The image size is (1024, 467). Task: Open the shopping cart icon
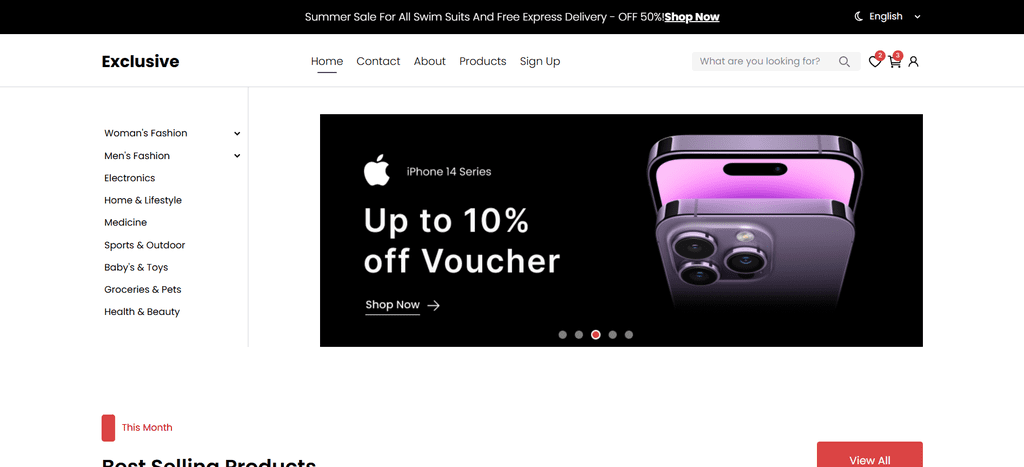[x=894, y=62]
